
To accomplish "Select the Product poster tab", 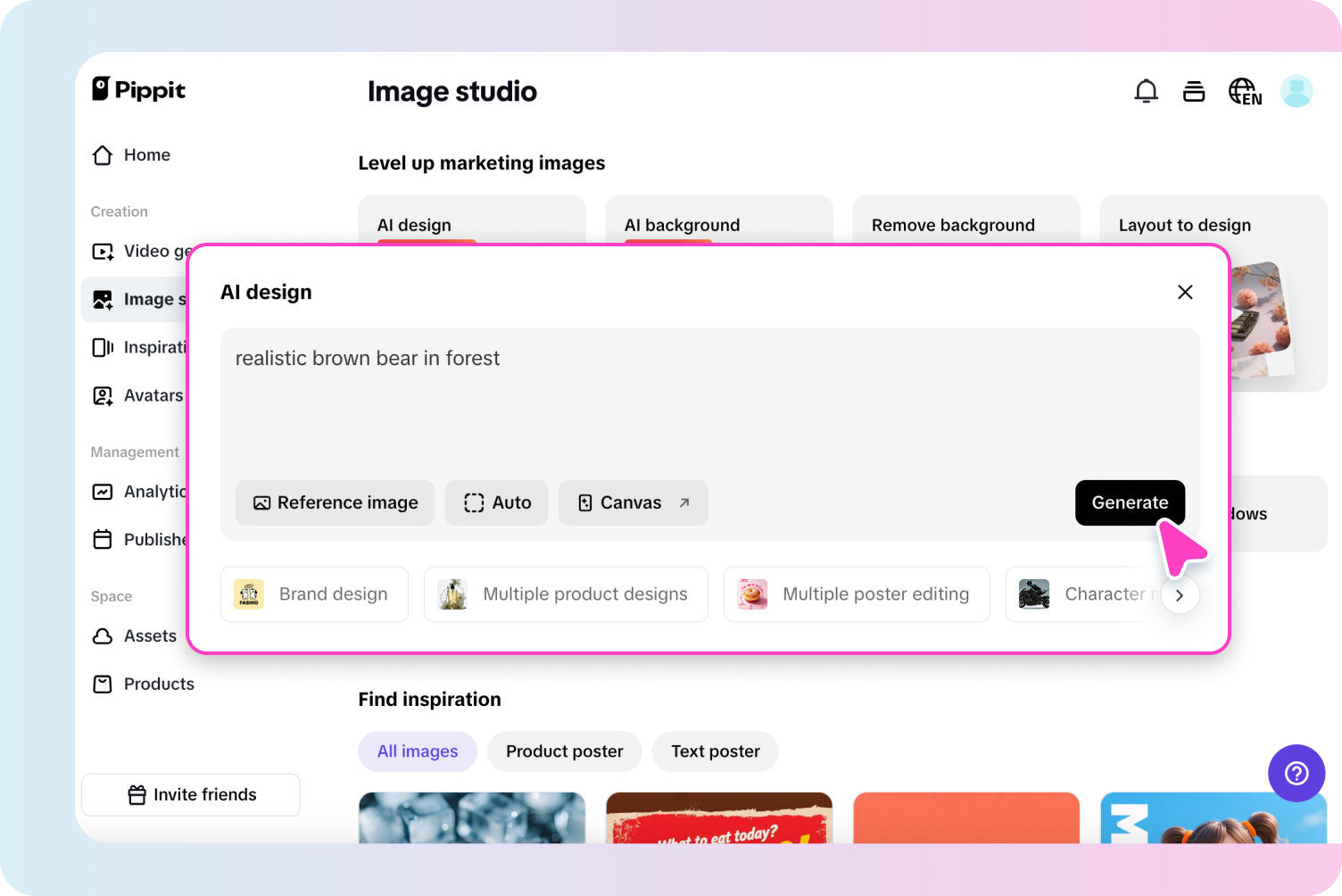I will (x=565, y=751).
